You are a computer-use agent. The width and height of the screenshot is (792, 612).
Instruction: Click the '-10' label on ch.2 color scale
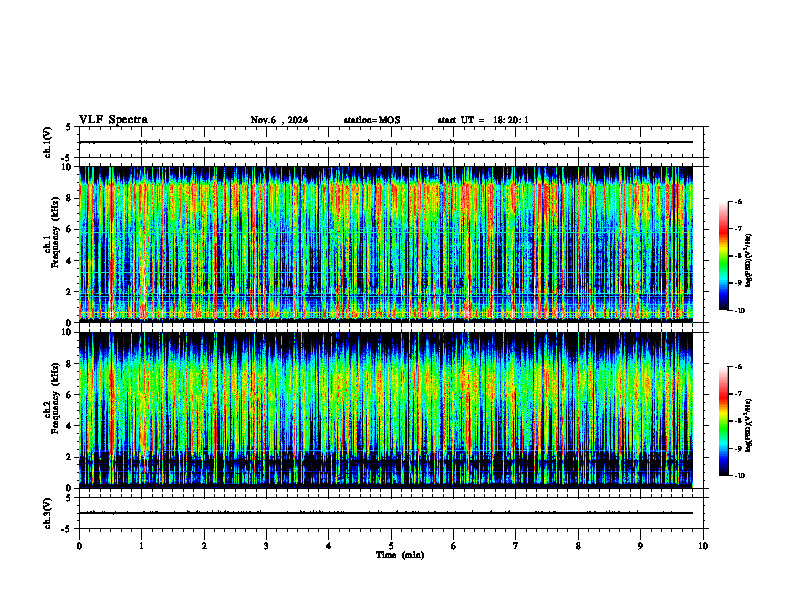click(740, 476)
